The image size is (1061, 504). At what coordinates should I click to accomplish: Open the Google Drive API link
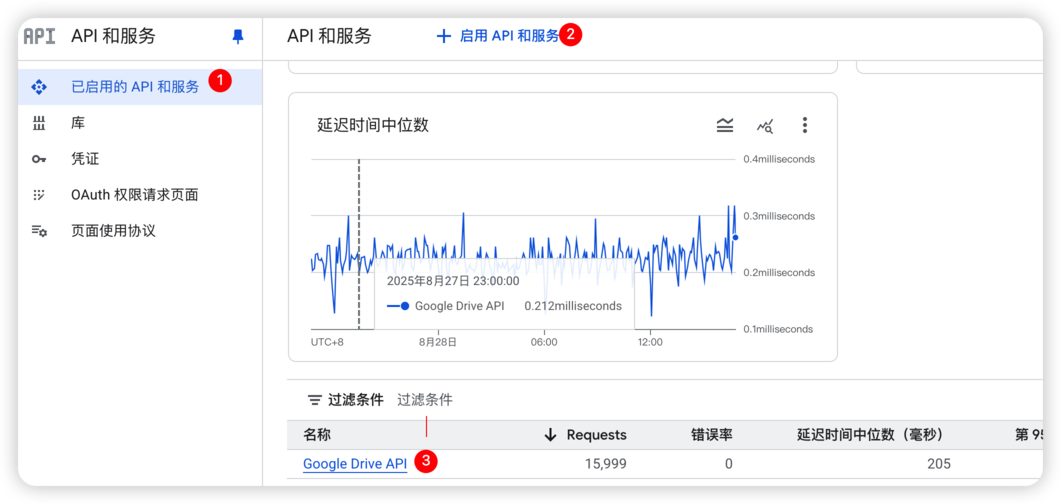(355, 464)
